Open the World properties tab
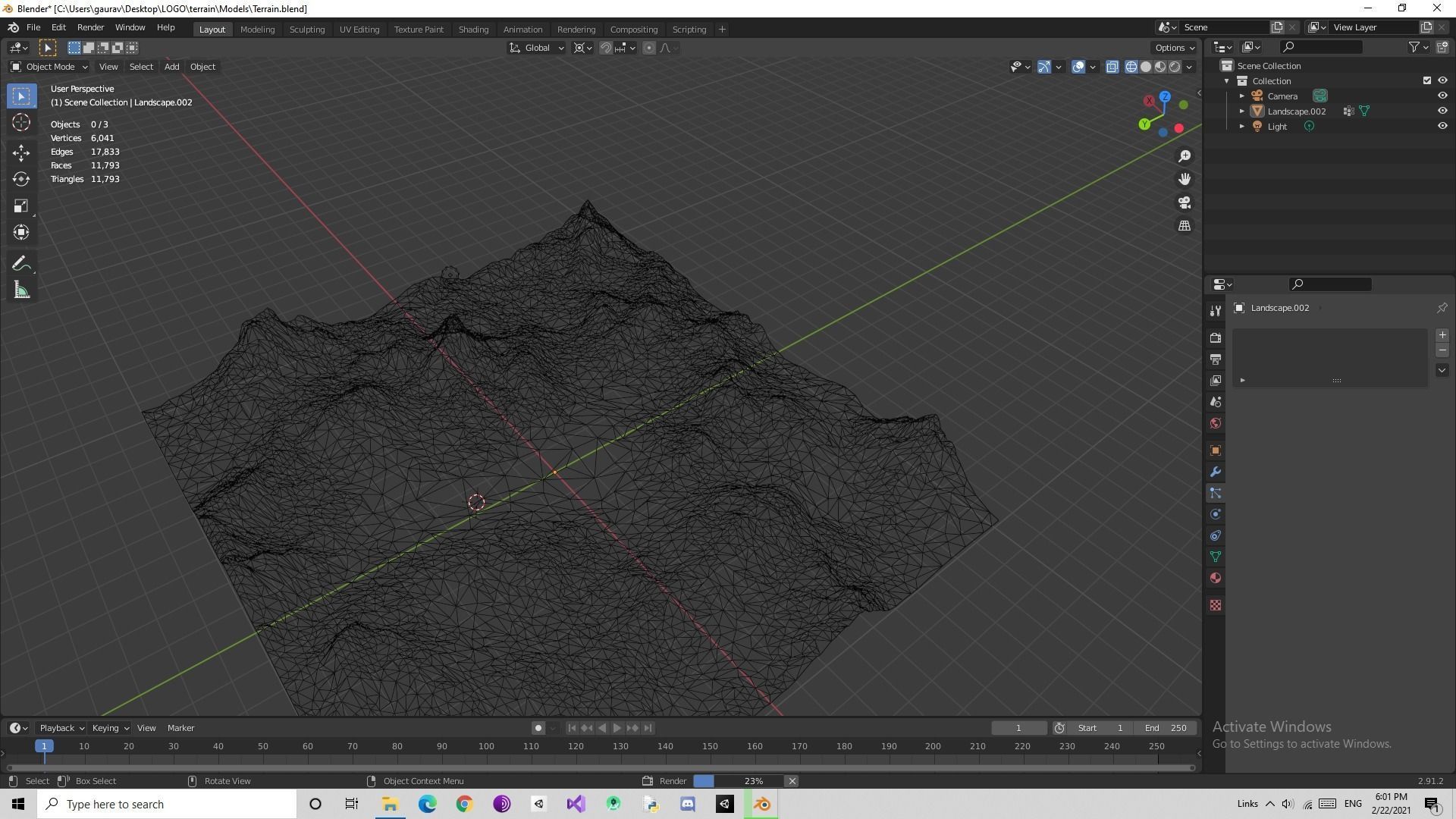 [1216, 422]
